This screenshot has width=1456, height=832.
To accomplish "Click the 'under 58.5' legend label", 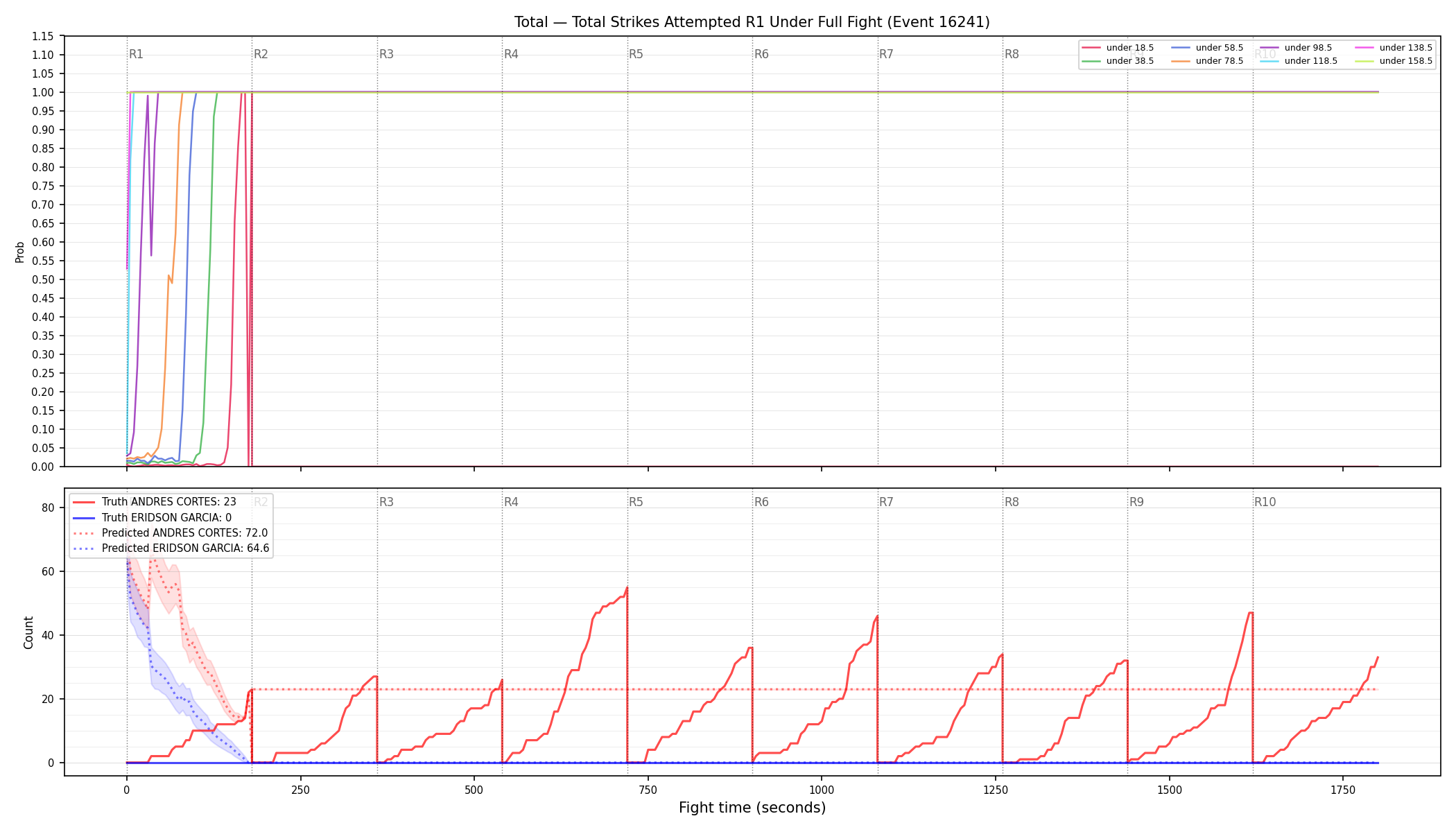I will click(1220, 48).
